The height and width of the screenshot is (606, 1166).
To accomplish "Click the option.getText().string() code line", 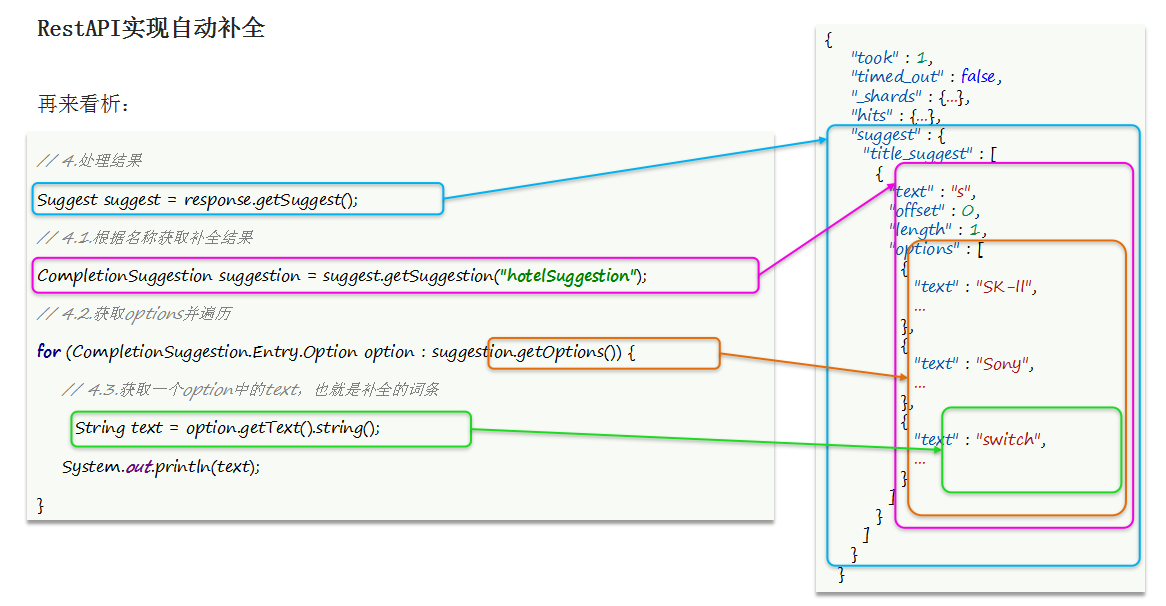I will pyautogui.click(x=228, y=428).
